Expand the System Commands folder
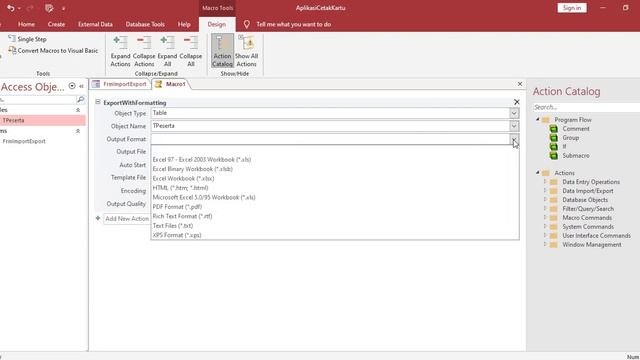This screenshot has width=640, height=360. coord(545,227)
